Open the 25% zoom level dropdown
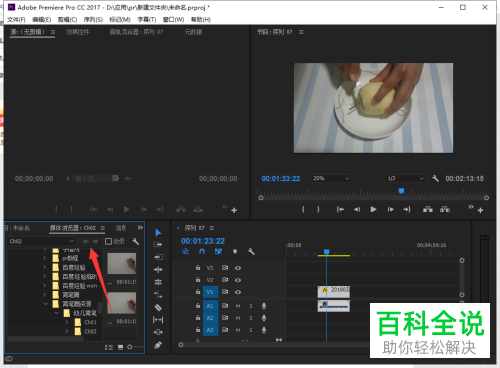This screenshot has height=368, width=500. 331,178
